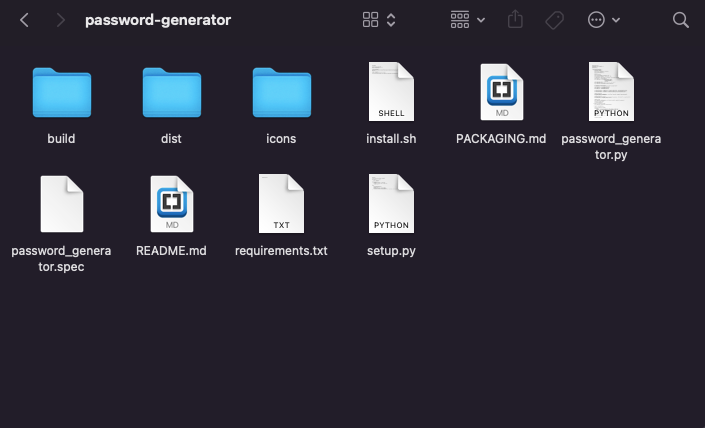Toggle view mode up-down chevrons

tap(391, 20)
